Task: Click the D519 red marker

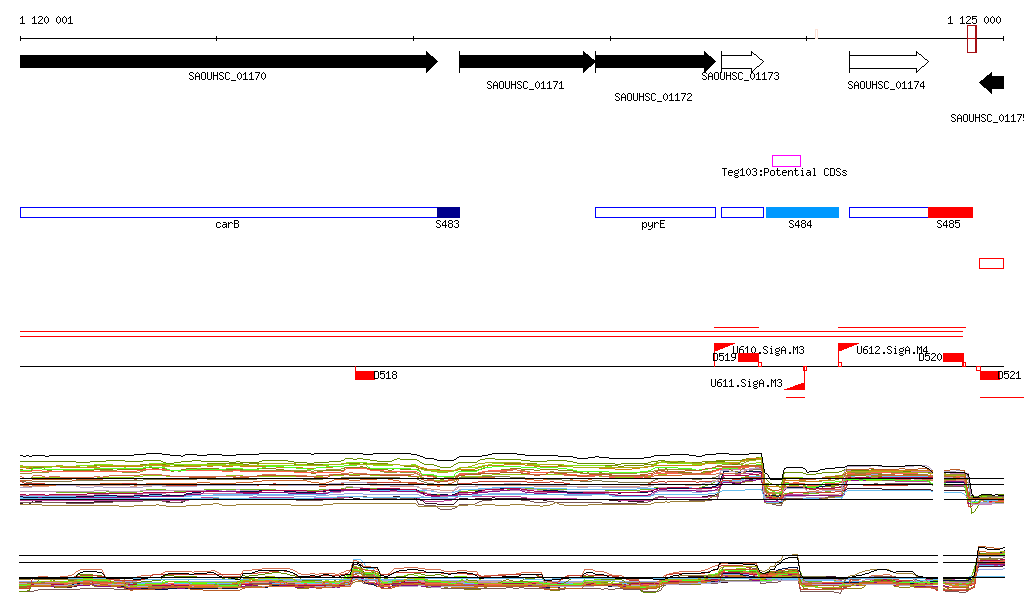Action: 748,358
